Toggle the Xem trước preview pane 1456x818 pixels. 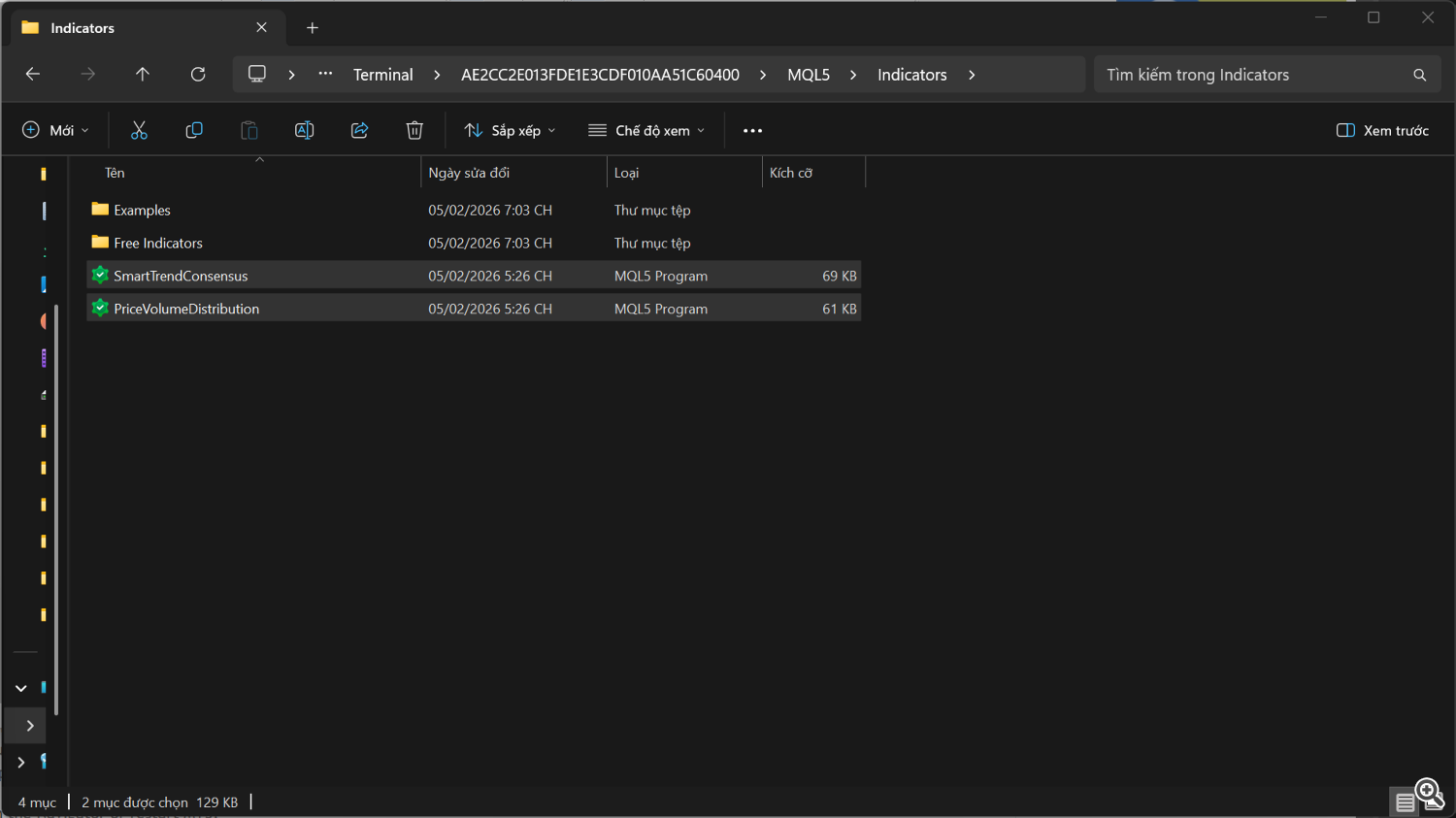click(1382, 130)
